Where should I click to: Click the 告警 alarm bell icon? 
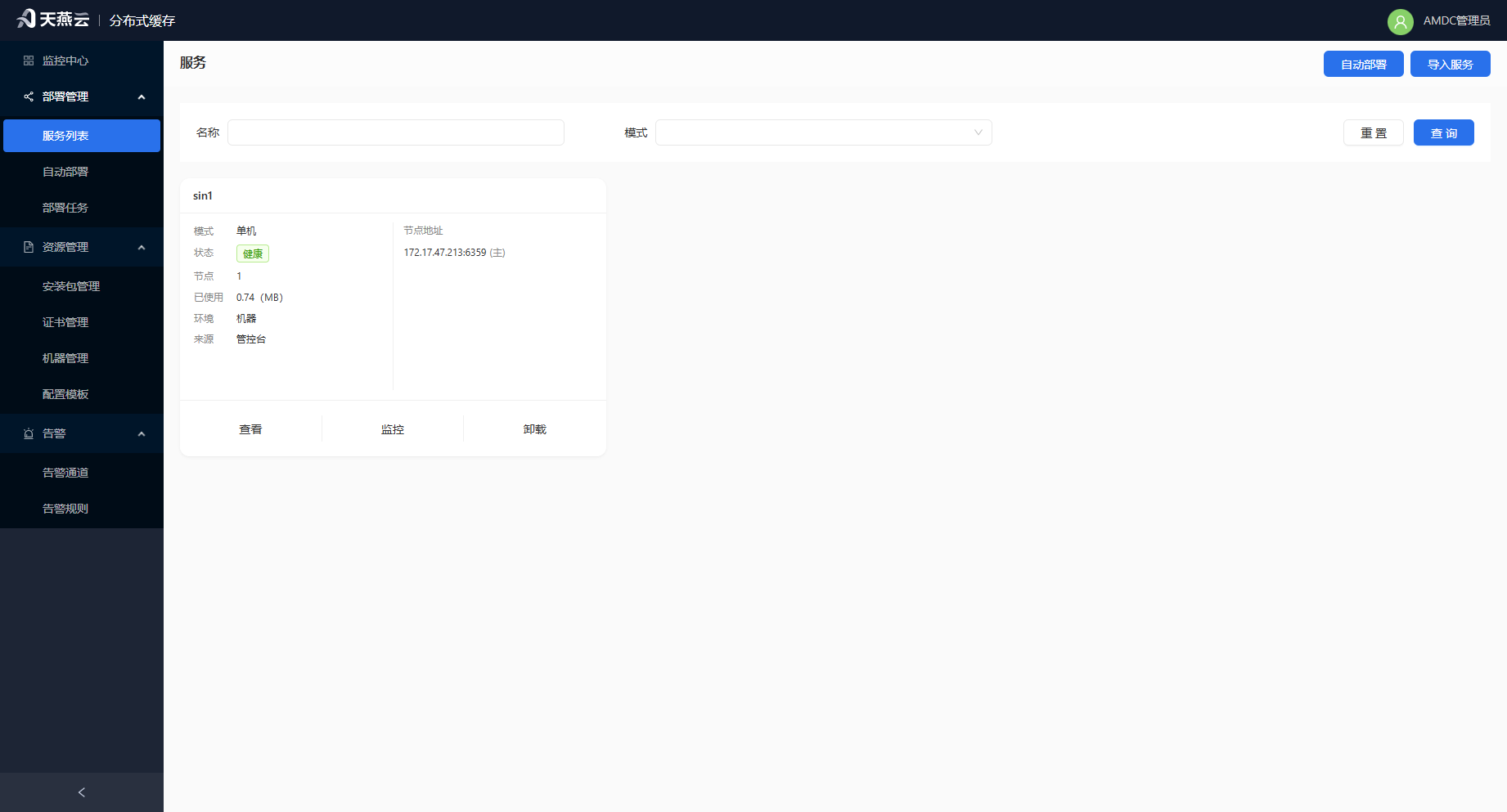(x=29, y=433)
